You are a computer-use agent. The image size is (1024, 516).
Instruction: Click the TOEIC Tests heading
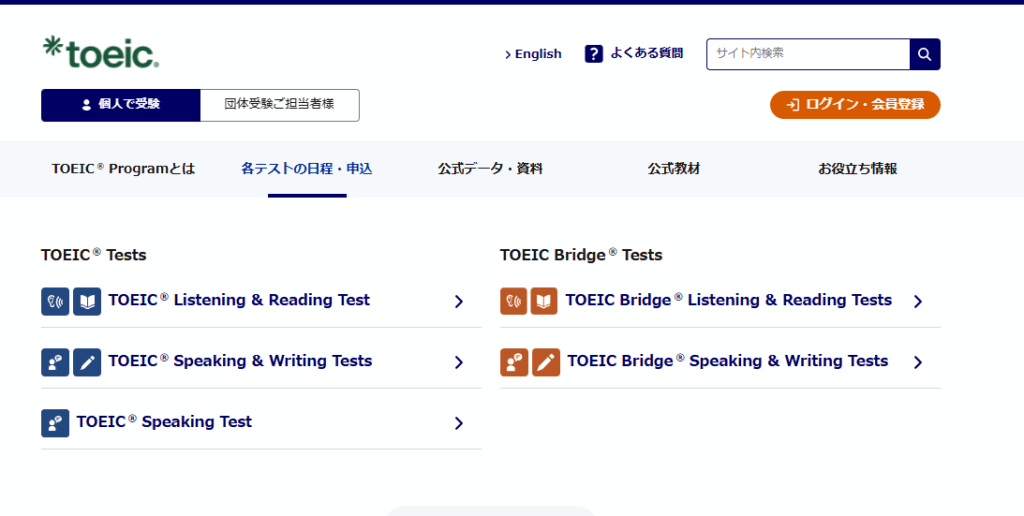click(93, 255)
